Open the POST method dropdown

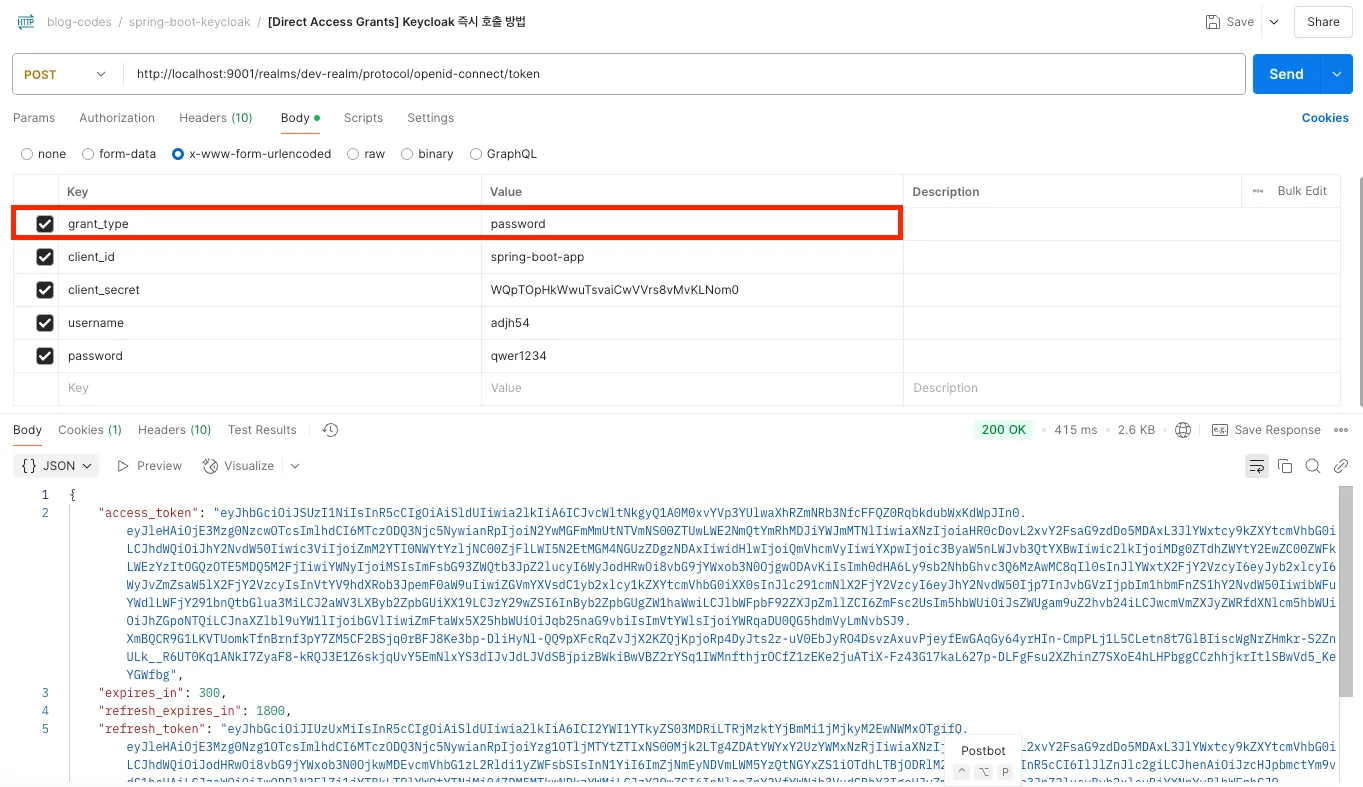coord(65,74)
